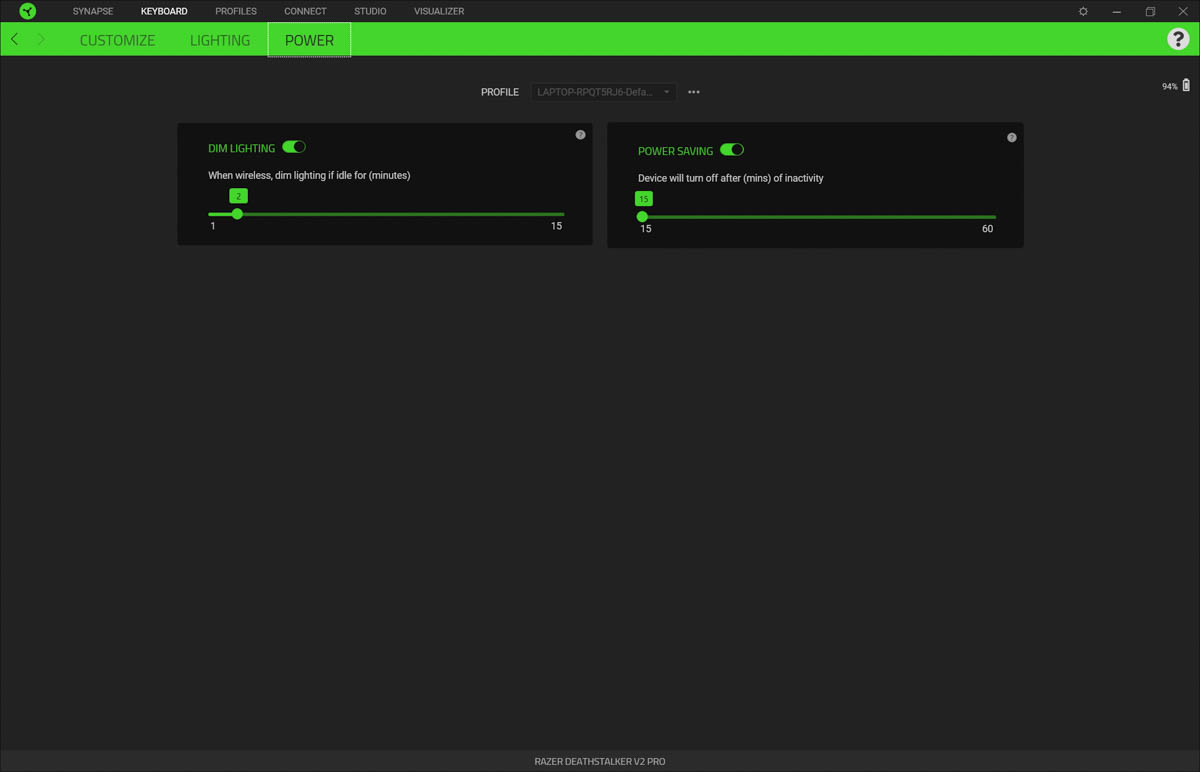
Task: Click the Power Saving maximum 60 label
Action: click(988, 229)
